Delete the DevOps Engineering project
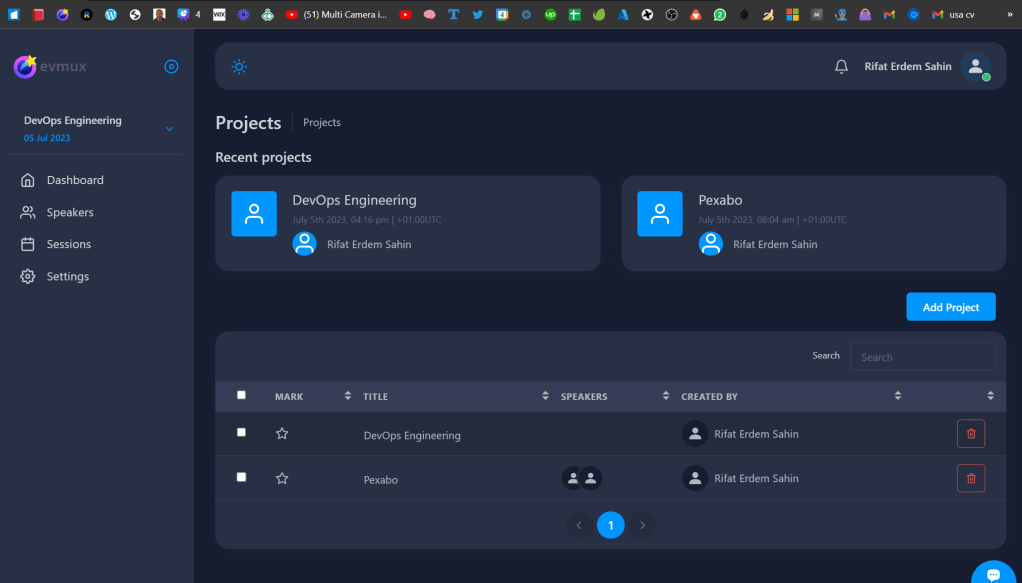 click(971, 434)
